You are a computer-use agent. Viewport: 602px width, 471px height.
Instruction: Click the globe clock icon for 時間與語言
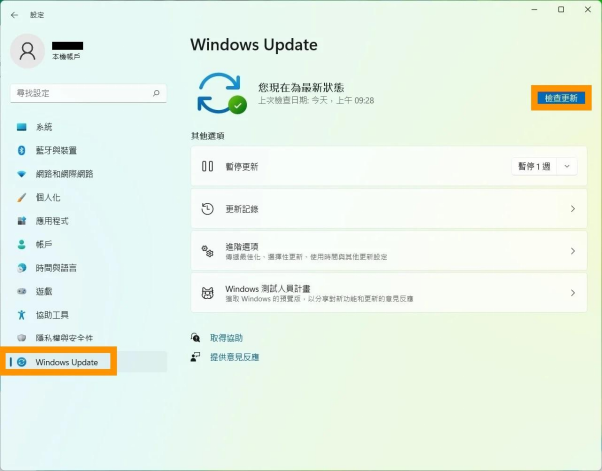pyautogui.click(x=22, y=268)
